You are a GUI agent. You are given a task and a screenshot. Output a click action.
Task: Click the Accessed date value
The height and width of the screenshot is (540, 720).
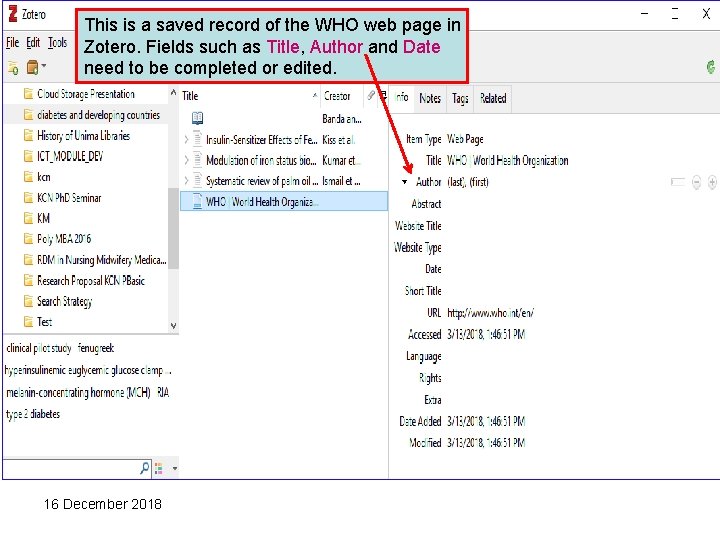point(486,335)
